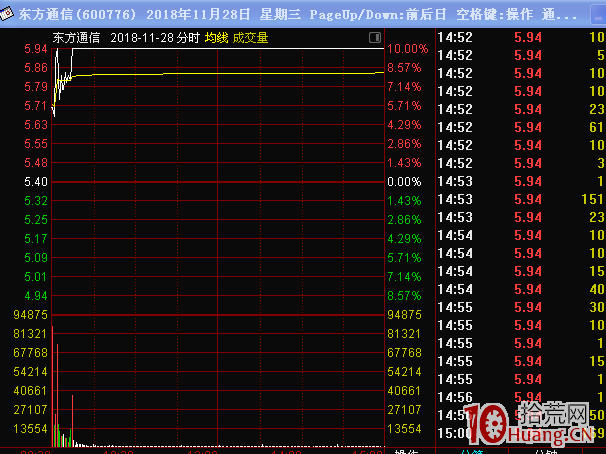Click the 东方通信(600776) title bar text
The width and height of the screenshot is (606, 454).
pyautogui.click(x=77, y=14)
